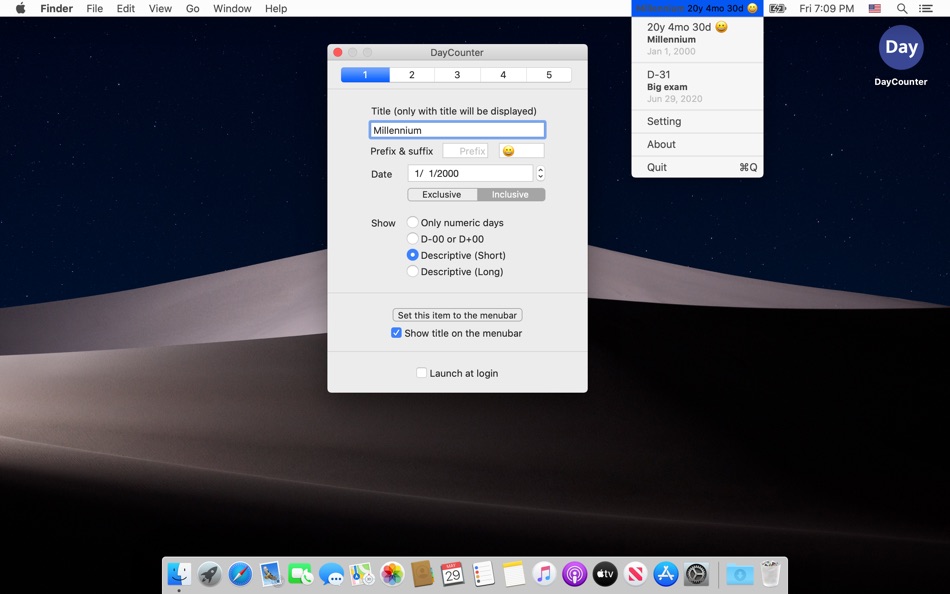
Task: Select Only numeric days option
Action: (x=456, y=222)
